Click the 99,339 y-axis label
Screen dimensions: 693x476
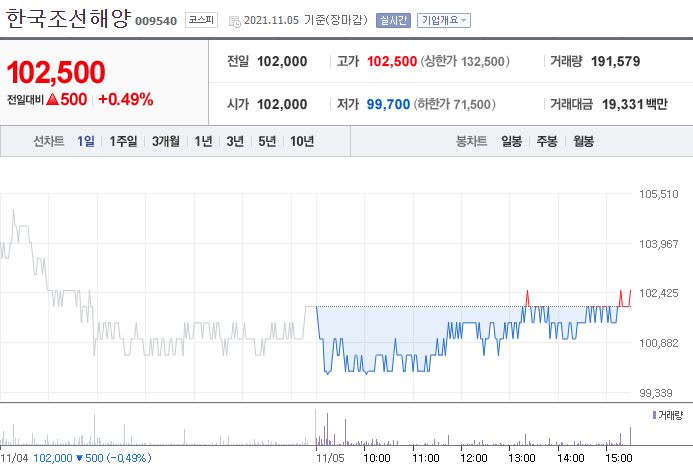click(x=655, y=393)
